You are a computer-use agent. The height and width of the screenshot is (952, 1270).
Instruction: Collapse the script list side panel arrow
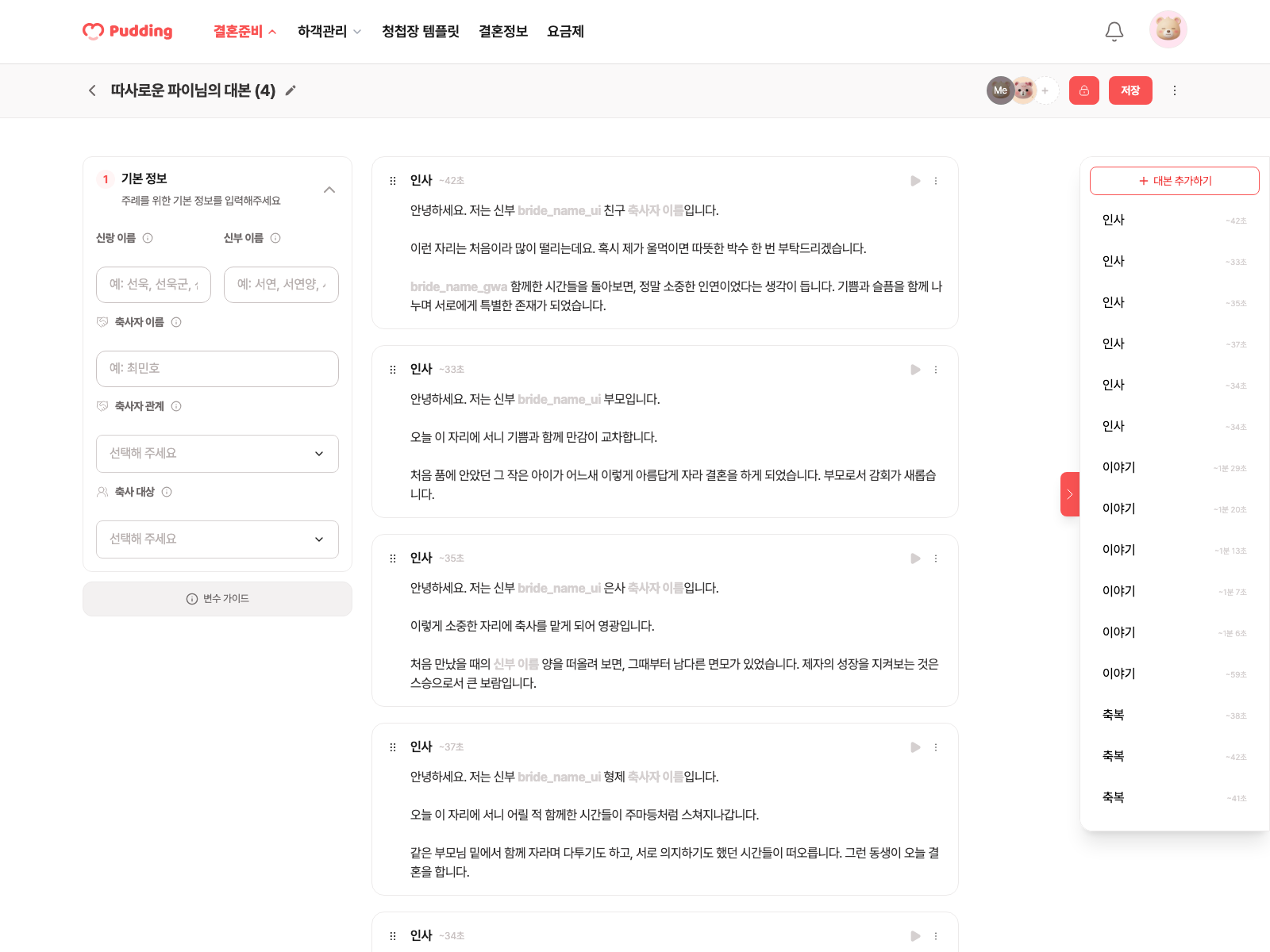tap(1070, 494)
